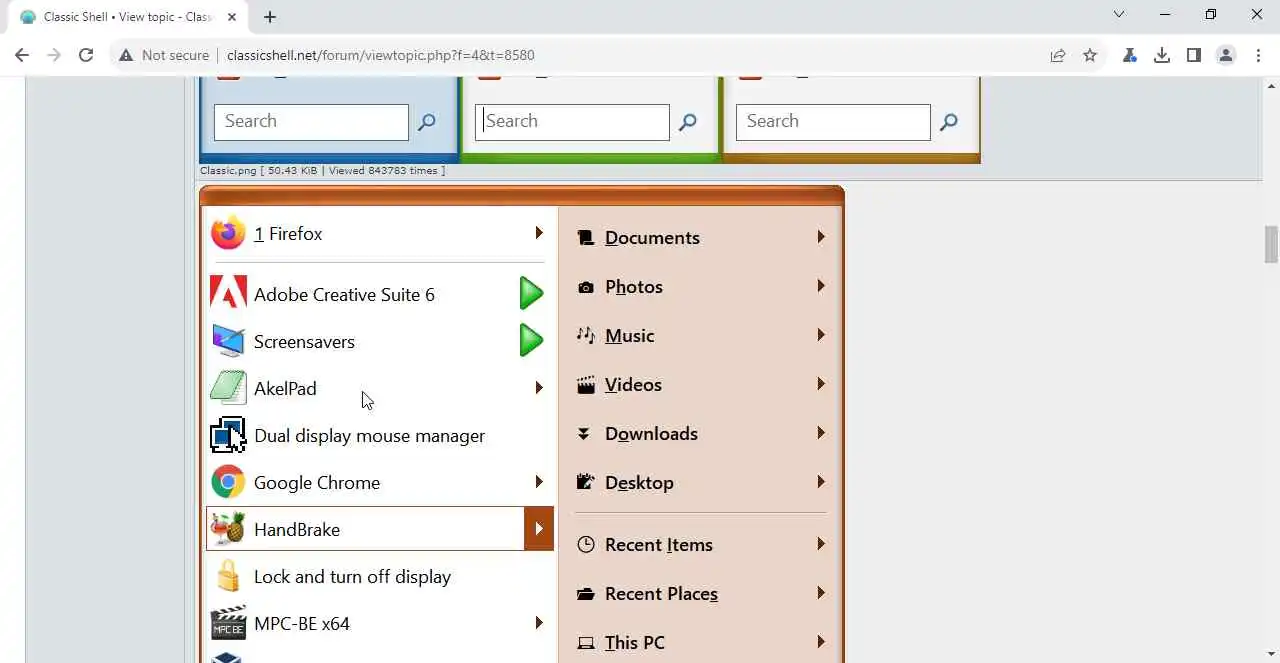Click the This PC computer icon
The width and height of the screenshot is (1280, 663).
point(586,643)
